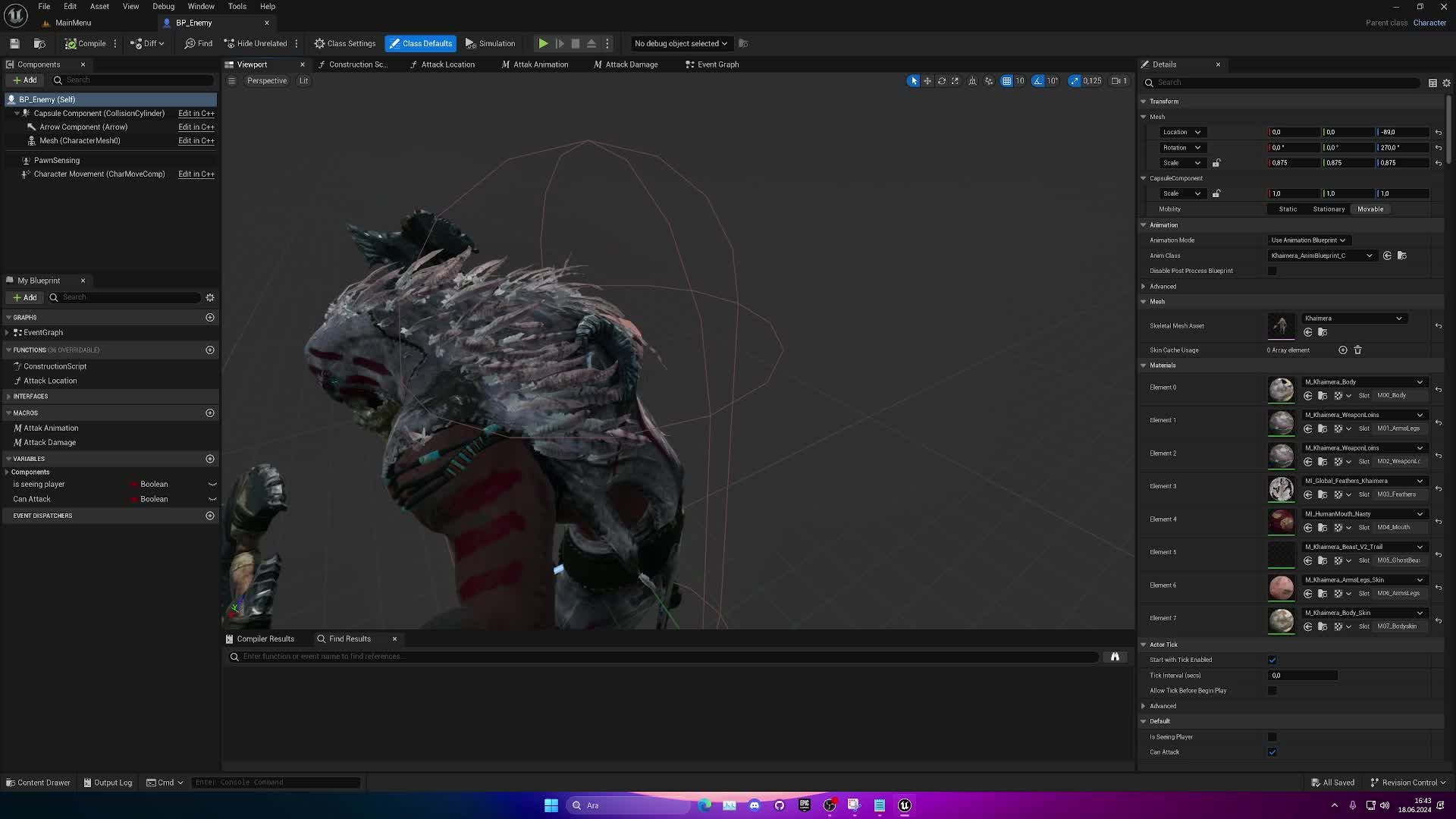Open the Attack Damage tab
Image resolution: width=1456 pixels, height=819 pixels.
(626, 64)
